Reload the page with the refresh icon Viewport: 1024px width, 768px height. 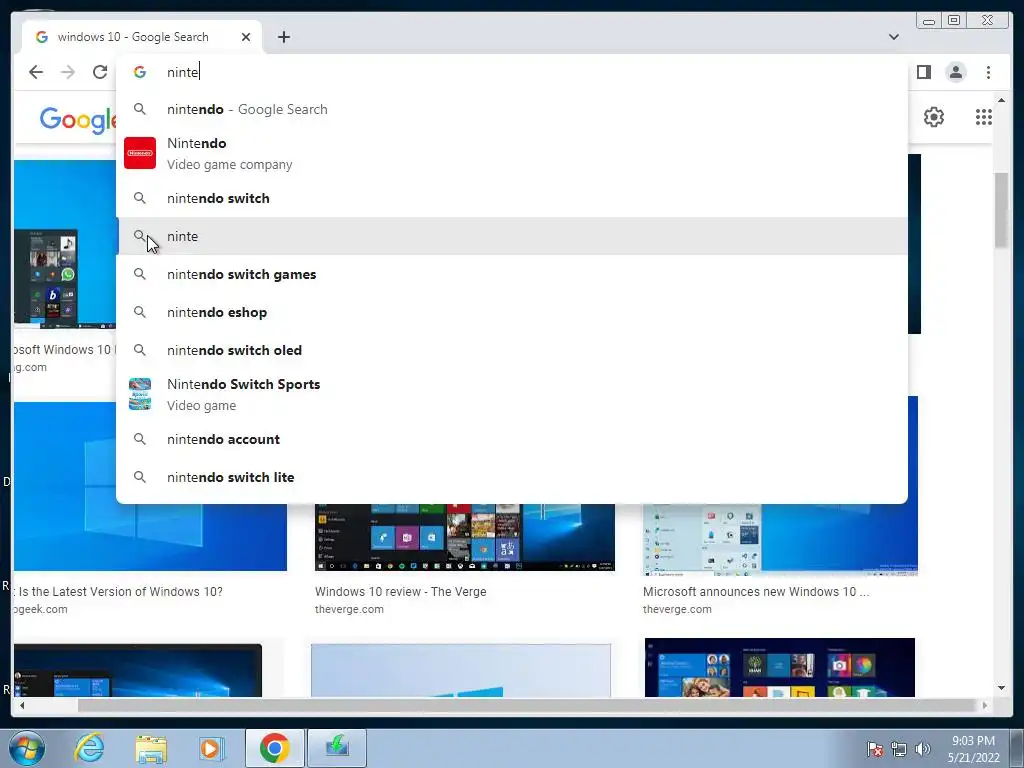point(99,72)
